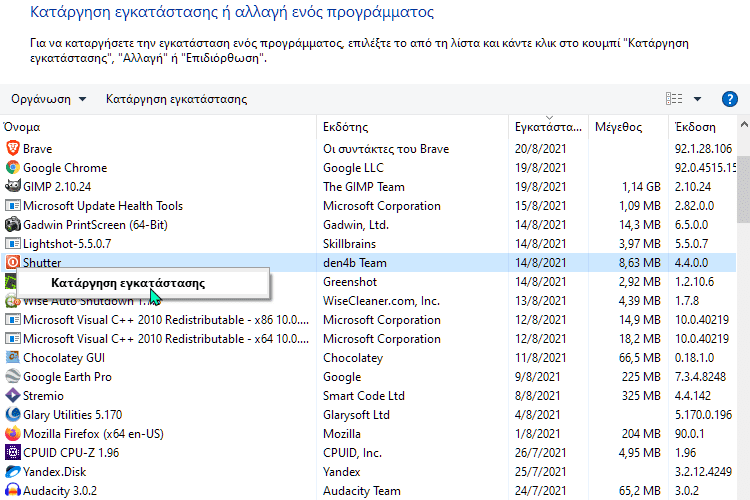750x500 pixels.
Task: Open the blue help question mark
Action: click(x=729, y=99)
